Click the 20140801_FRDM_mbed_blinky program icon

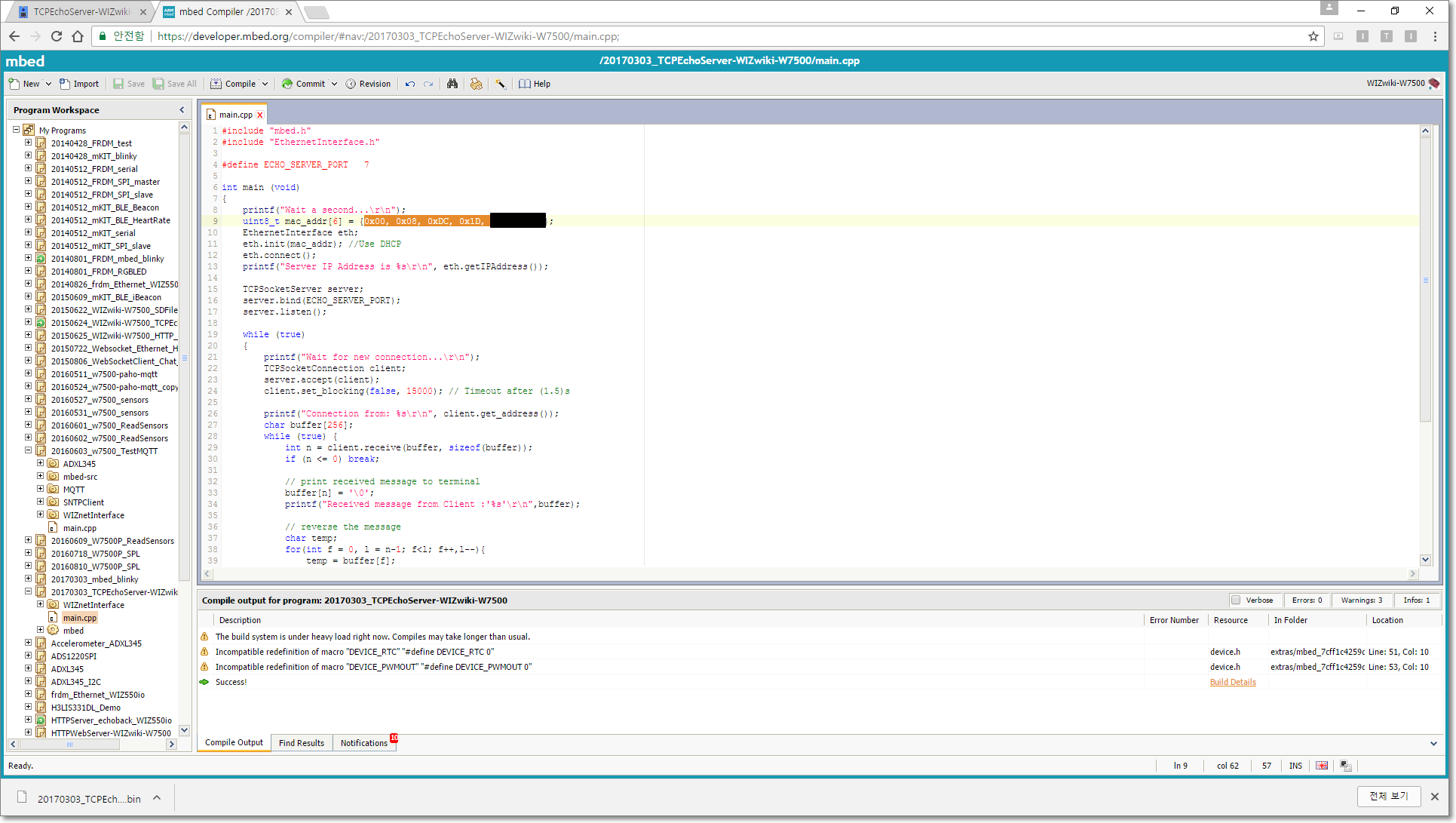tap(41, 259)
